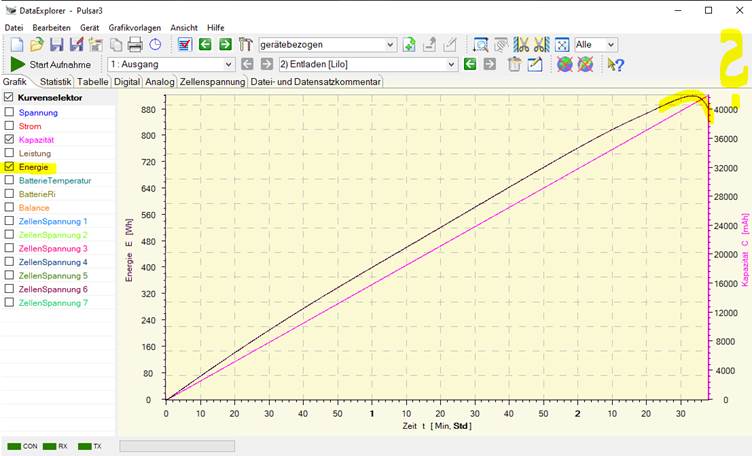
Task: Open the Grafikvorlagen menu
Action: [x=135, y=28]
